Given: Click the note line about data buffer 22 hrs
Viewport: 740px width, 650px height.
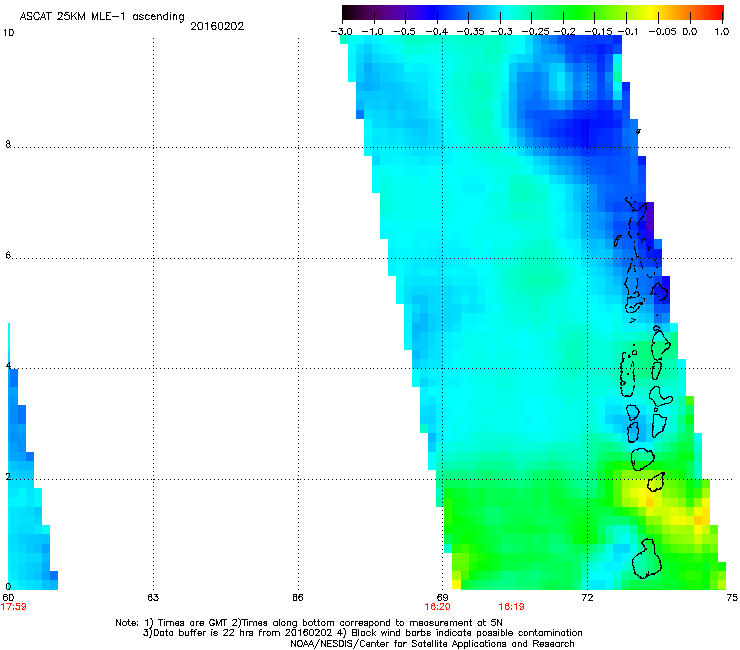Looking at the screenshot, I should click(x=362, y=633).
